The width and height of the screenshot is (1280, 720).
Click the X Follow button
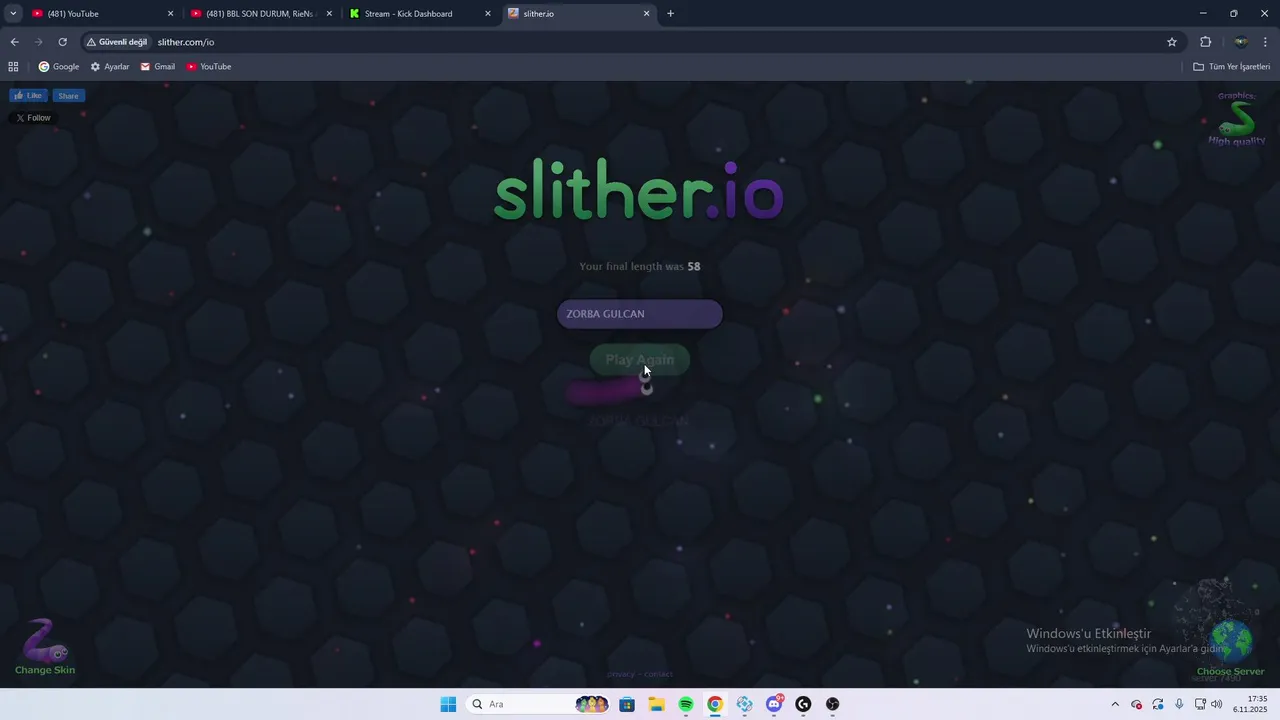(33, 118)
